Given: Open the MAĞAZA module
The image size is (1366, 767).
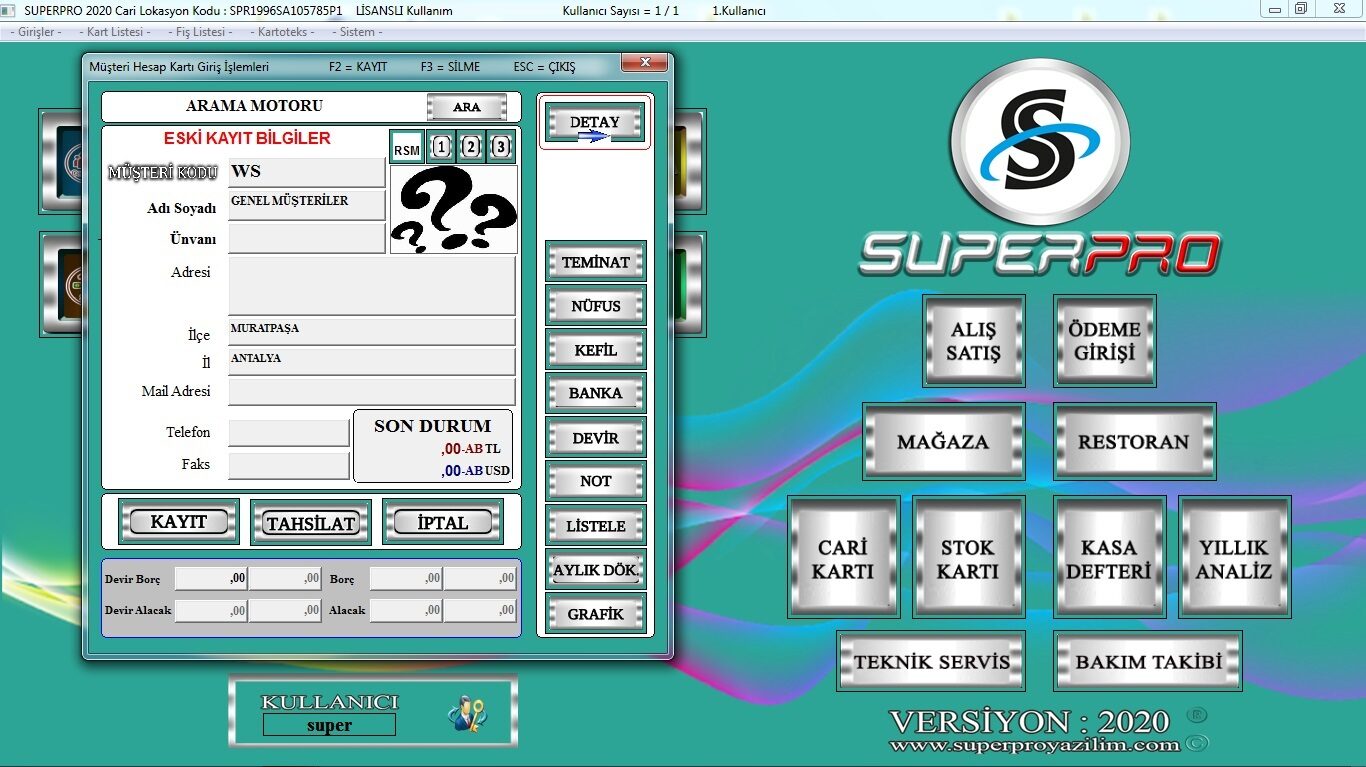Looking at the screenshot, I should (943, 442).
